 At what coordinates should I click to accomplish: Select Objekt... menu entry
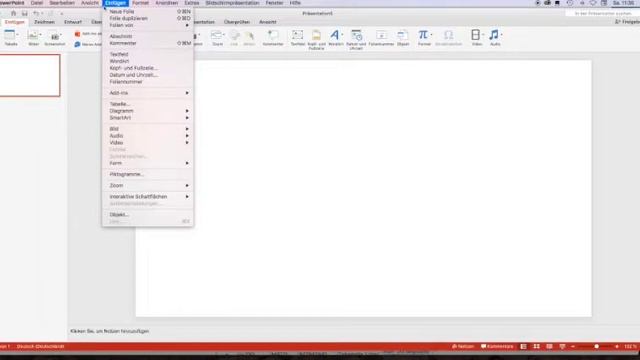148,215
